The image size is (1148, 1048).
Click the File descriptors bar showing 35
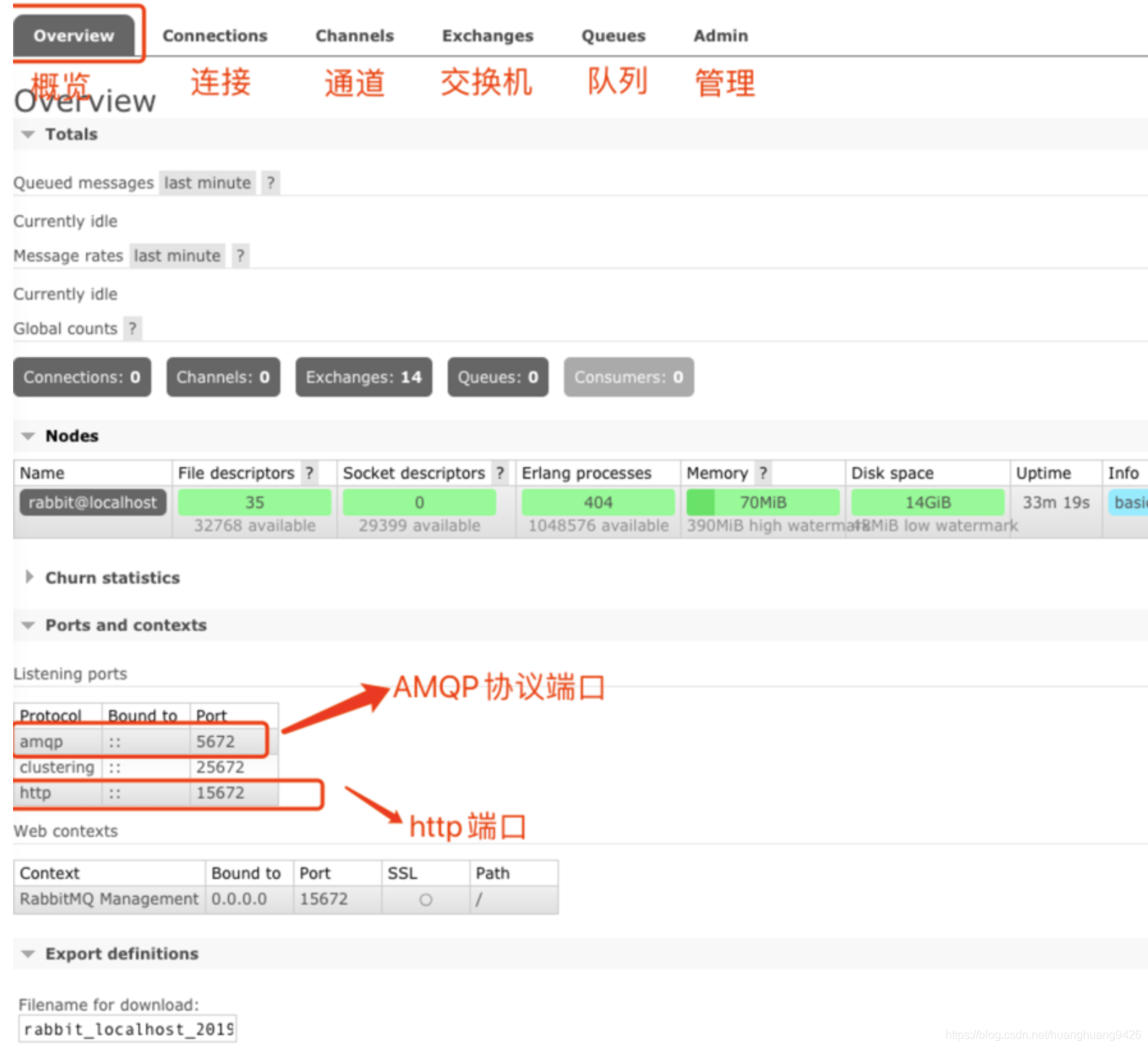pos(255,502)
